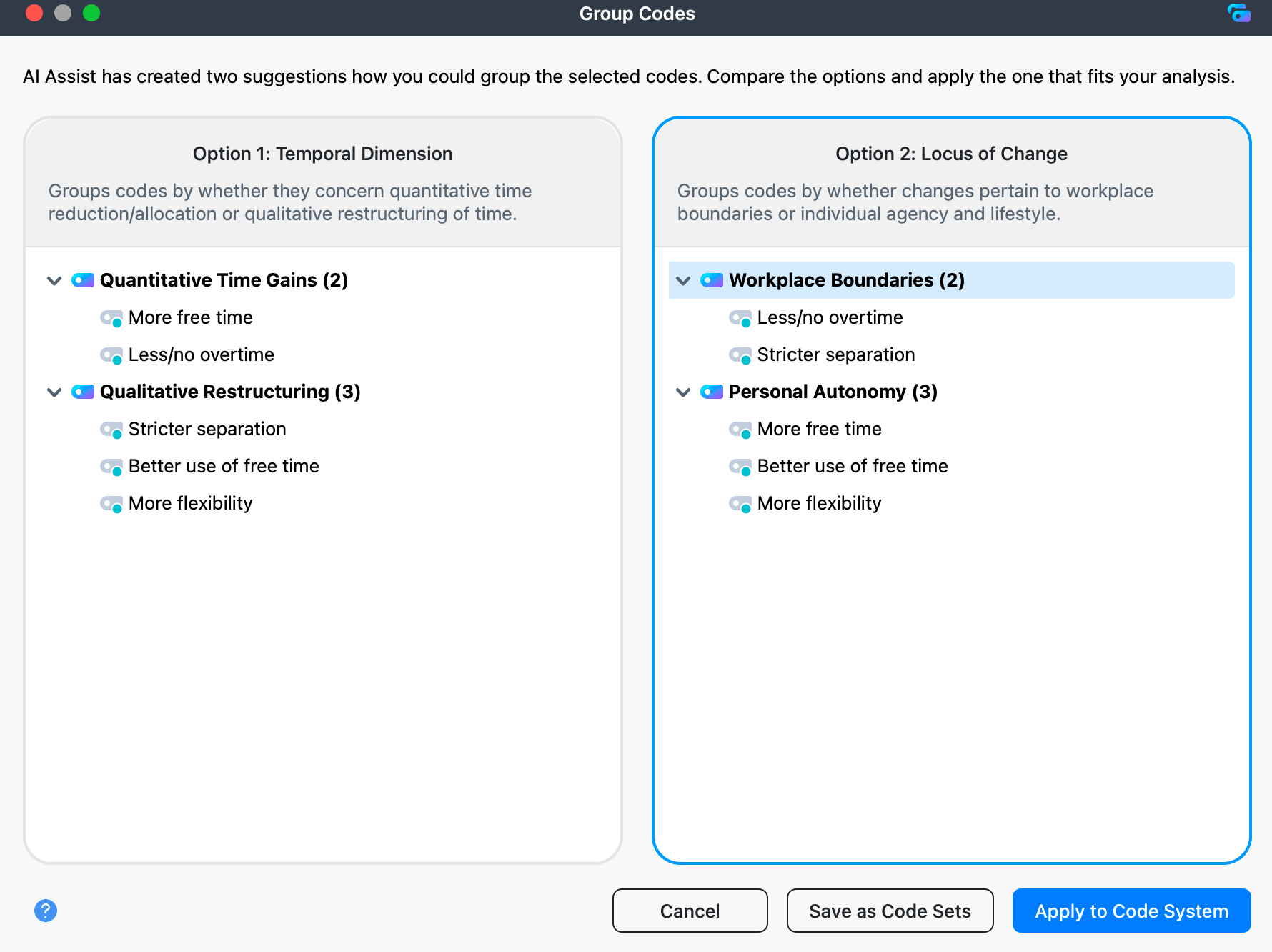
Task: Click the icon next to Stricter separation in Option 1
Action: 111,430
